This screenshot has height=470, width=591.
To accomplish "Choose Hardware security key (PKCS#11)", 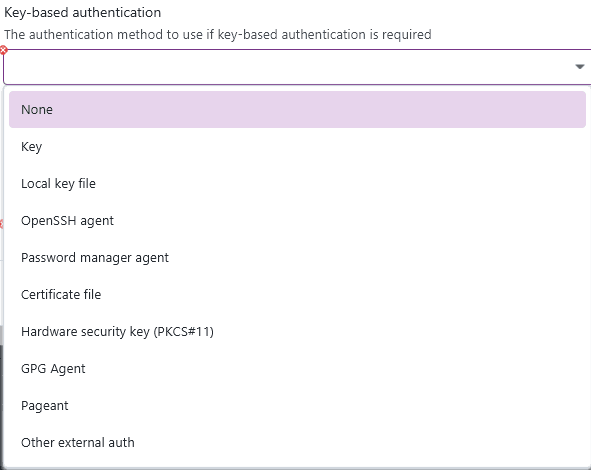I will pos(297,331).
